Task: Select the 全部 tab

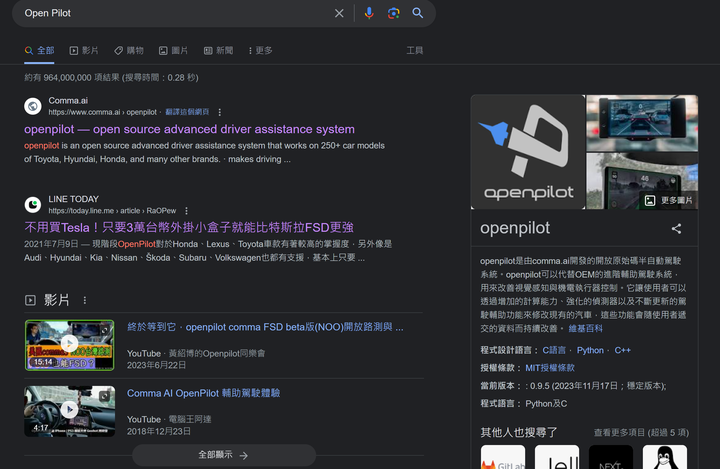Action: pos(39,51)
